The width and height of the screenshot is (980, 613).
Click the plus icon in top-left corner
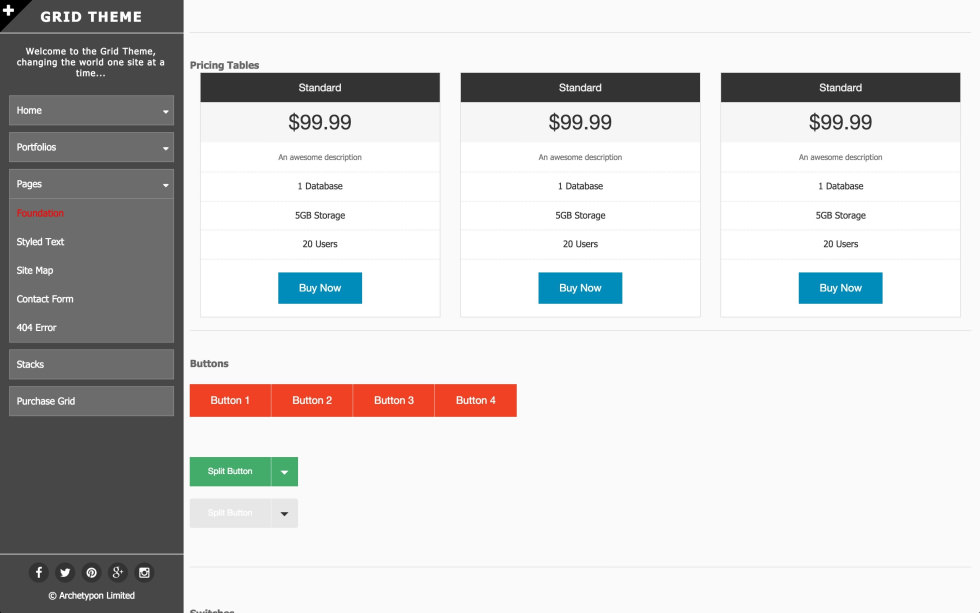tap(9, 9)
